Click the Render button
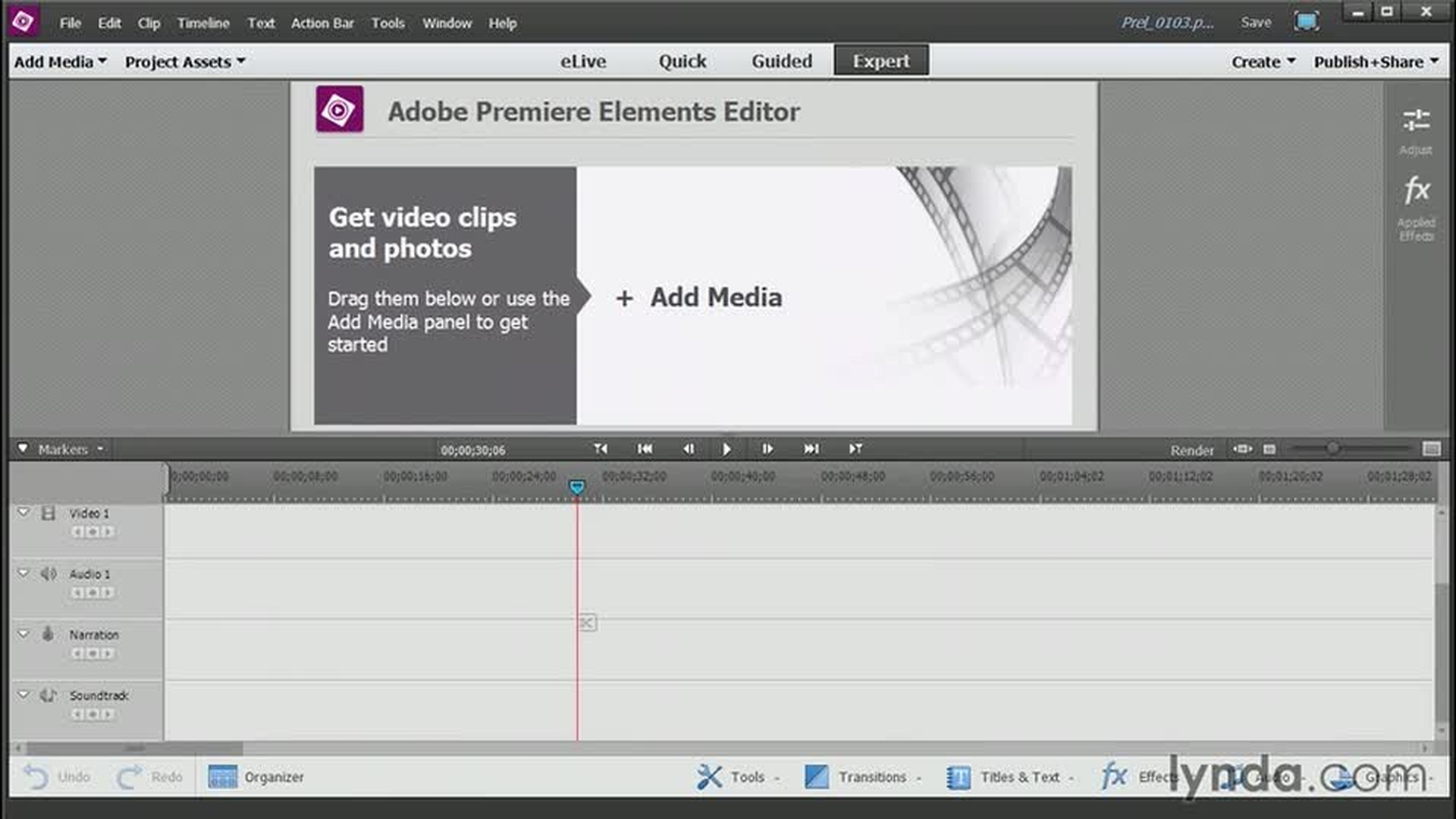Viewport: 1456px width, 819px height. (1191, 450)
